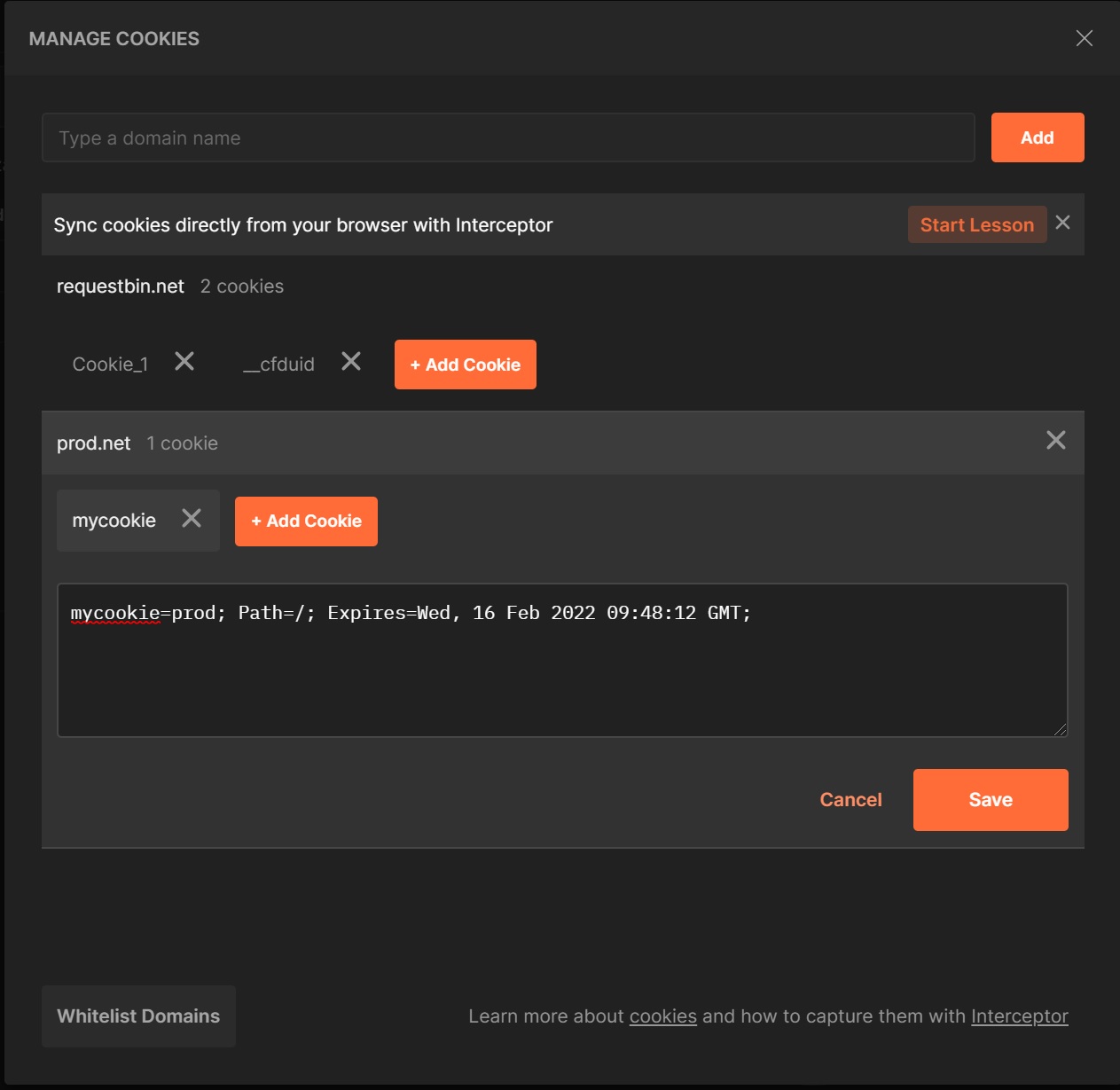Click inside the mycookie value text area

(x=562, y=674)
